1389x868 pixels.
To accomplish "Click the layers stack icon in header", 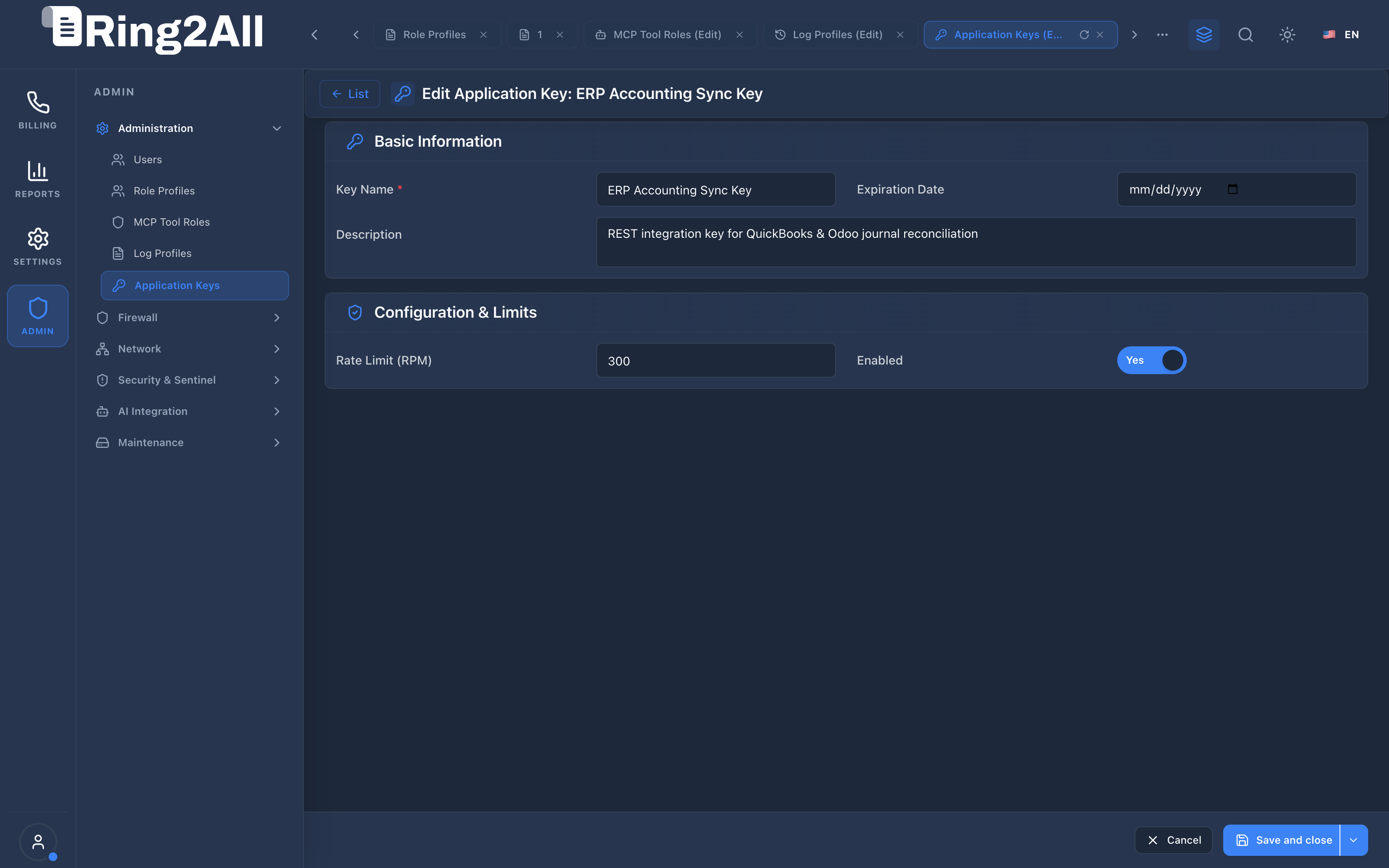I will 1204,34.
